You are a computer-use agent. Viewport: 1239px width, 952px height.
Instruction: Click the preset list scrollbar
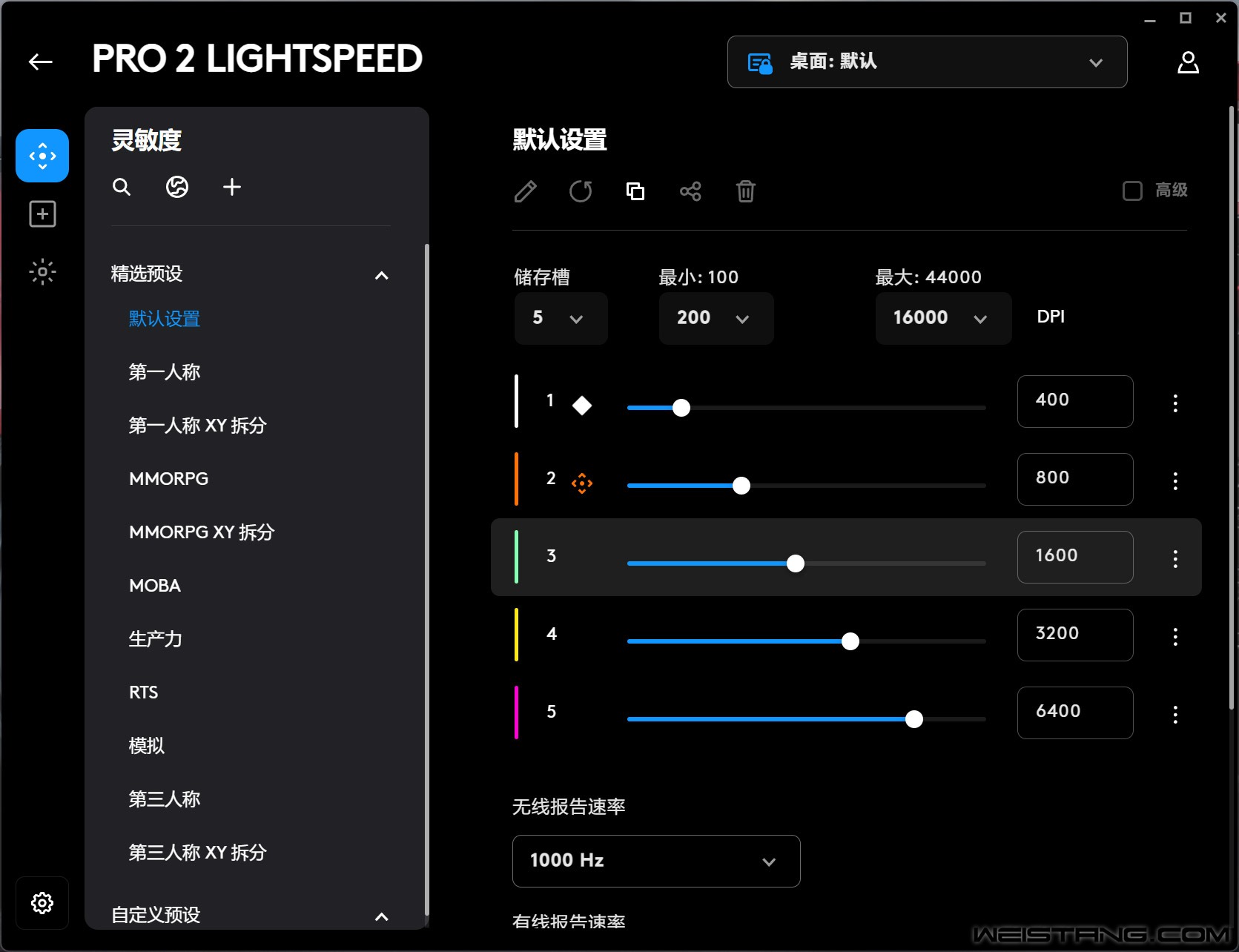tap(426, 578)
